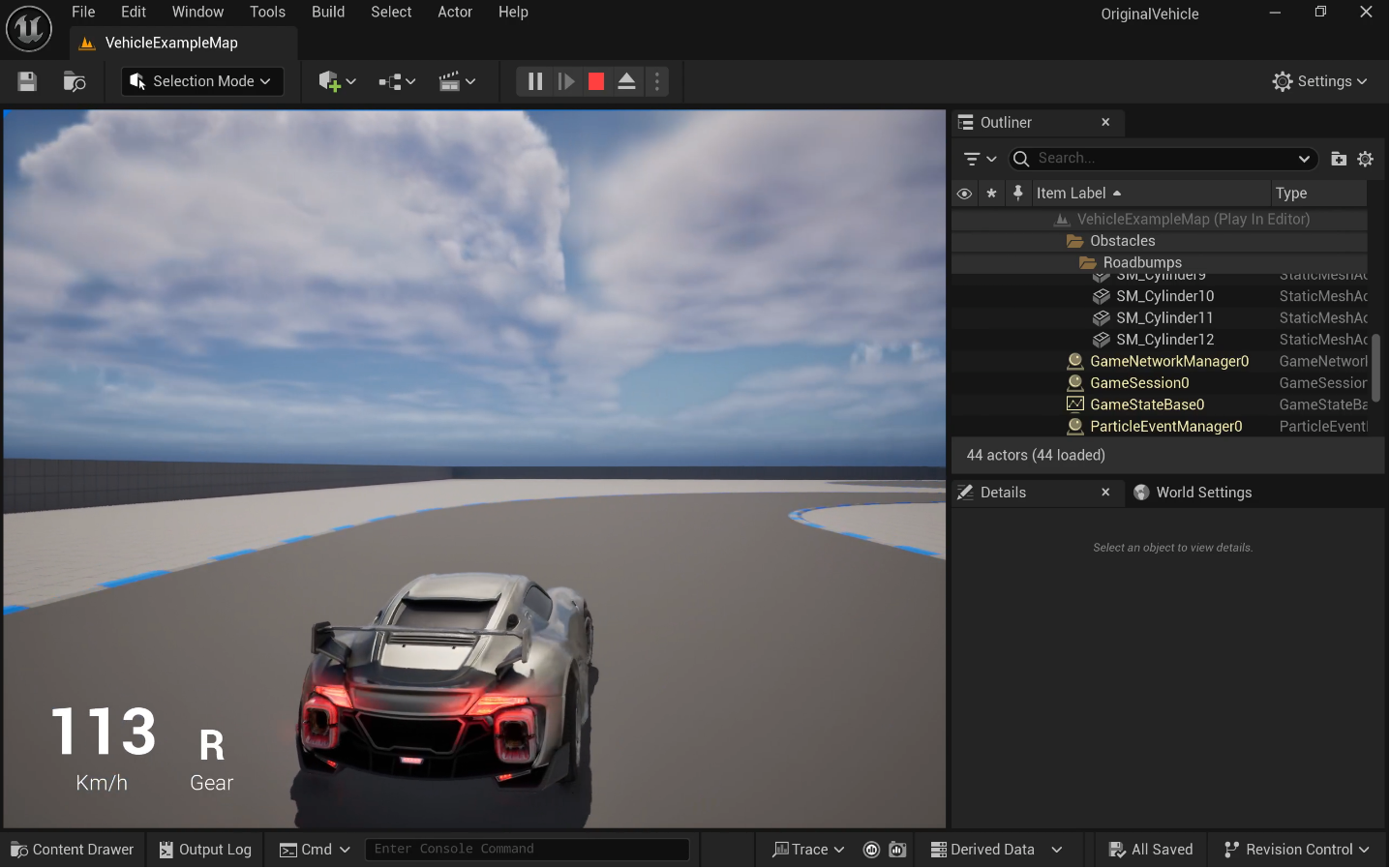1390x868 pixels.
Task: Open the Settings dropdown
Action: 1319,81
